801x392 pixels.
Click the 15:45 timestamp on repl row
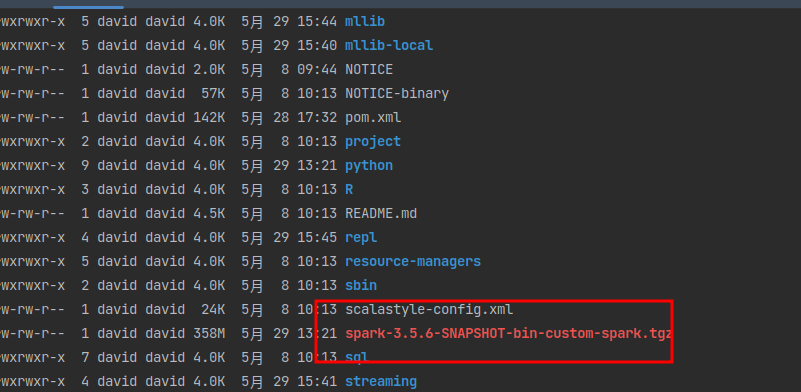tap(317, 238)
